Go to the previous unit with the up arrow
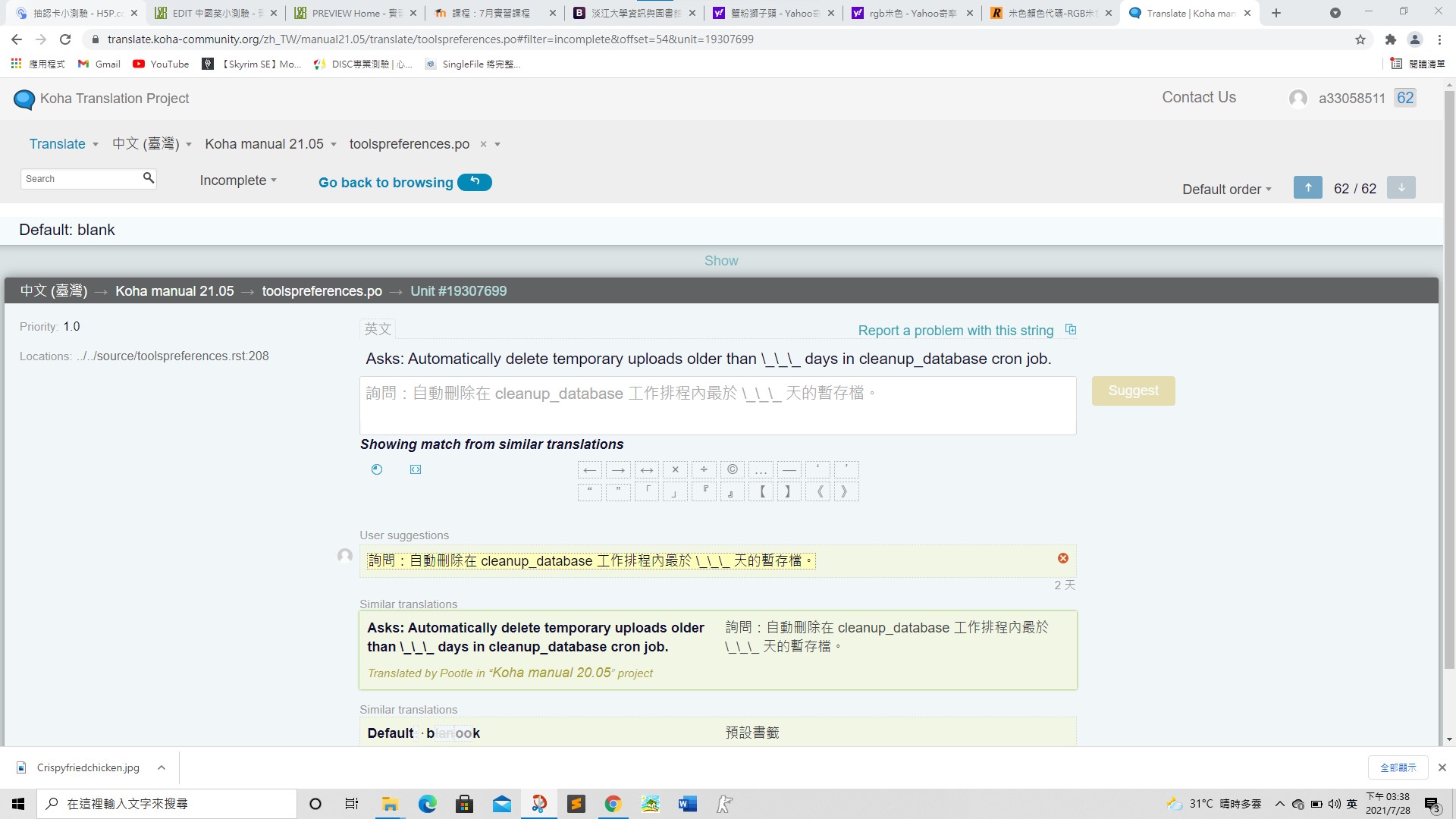Viewport: 1456px width, 819px height. click(x=1307, y=187)
